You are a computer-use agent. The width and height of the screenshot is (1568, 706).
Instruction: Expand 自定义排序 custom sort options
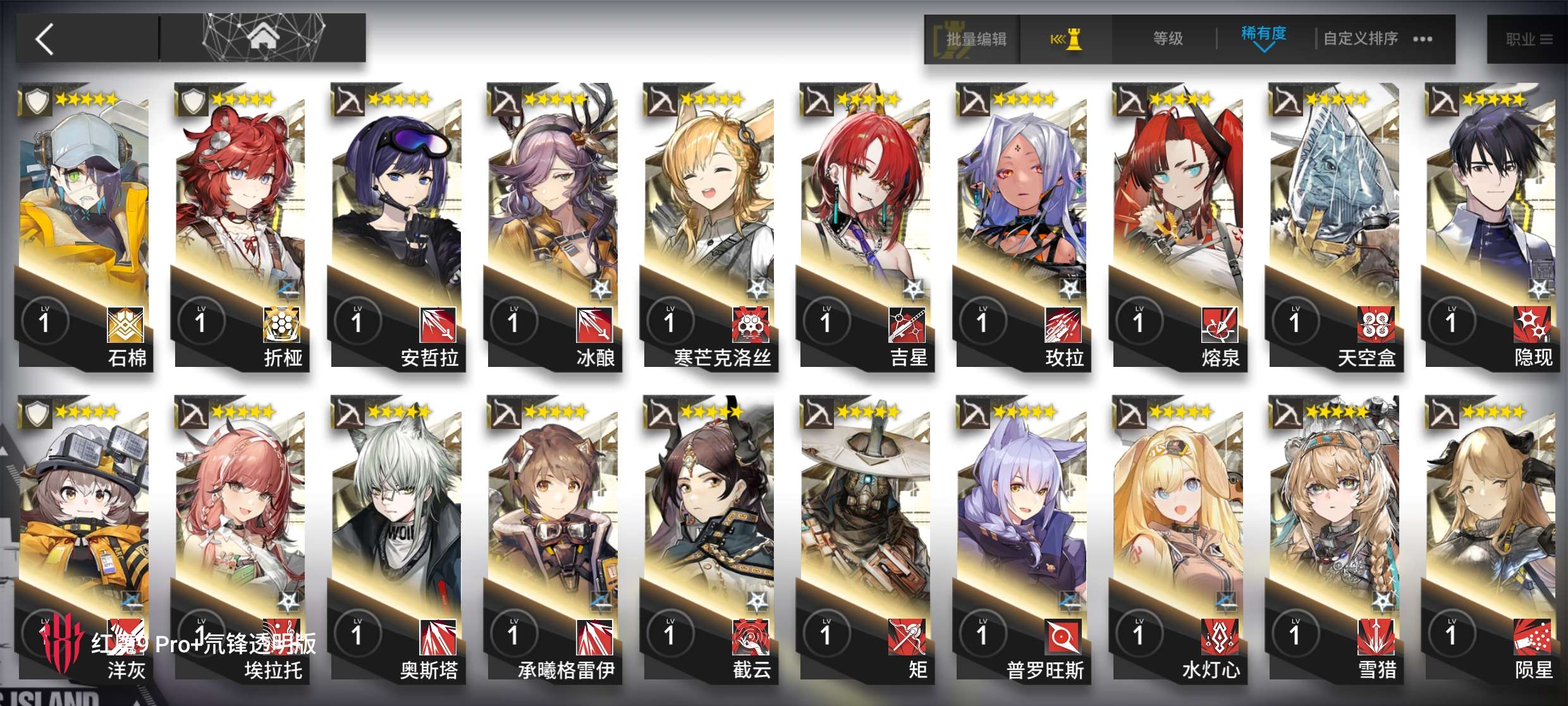point(1361,39)
